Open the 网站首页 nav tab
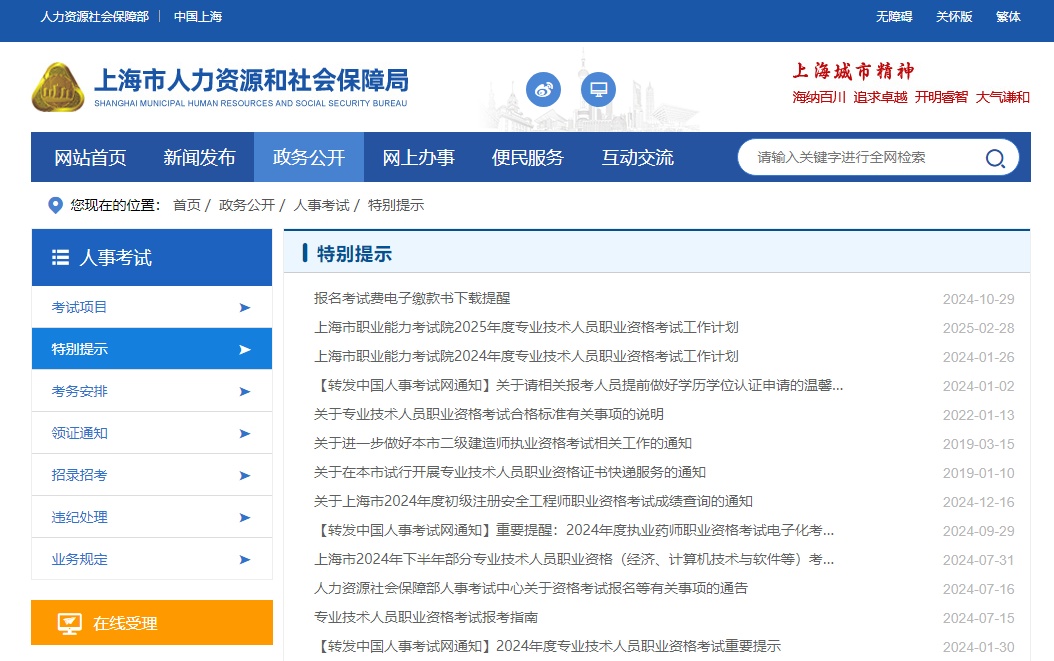This screenshot has height=661, width=1054. [90, 157]
